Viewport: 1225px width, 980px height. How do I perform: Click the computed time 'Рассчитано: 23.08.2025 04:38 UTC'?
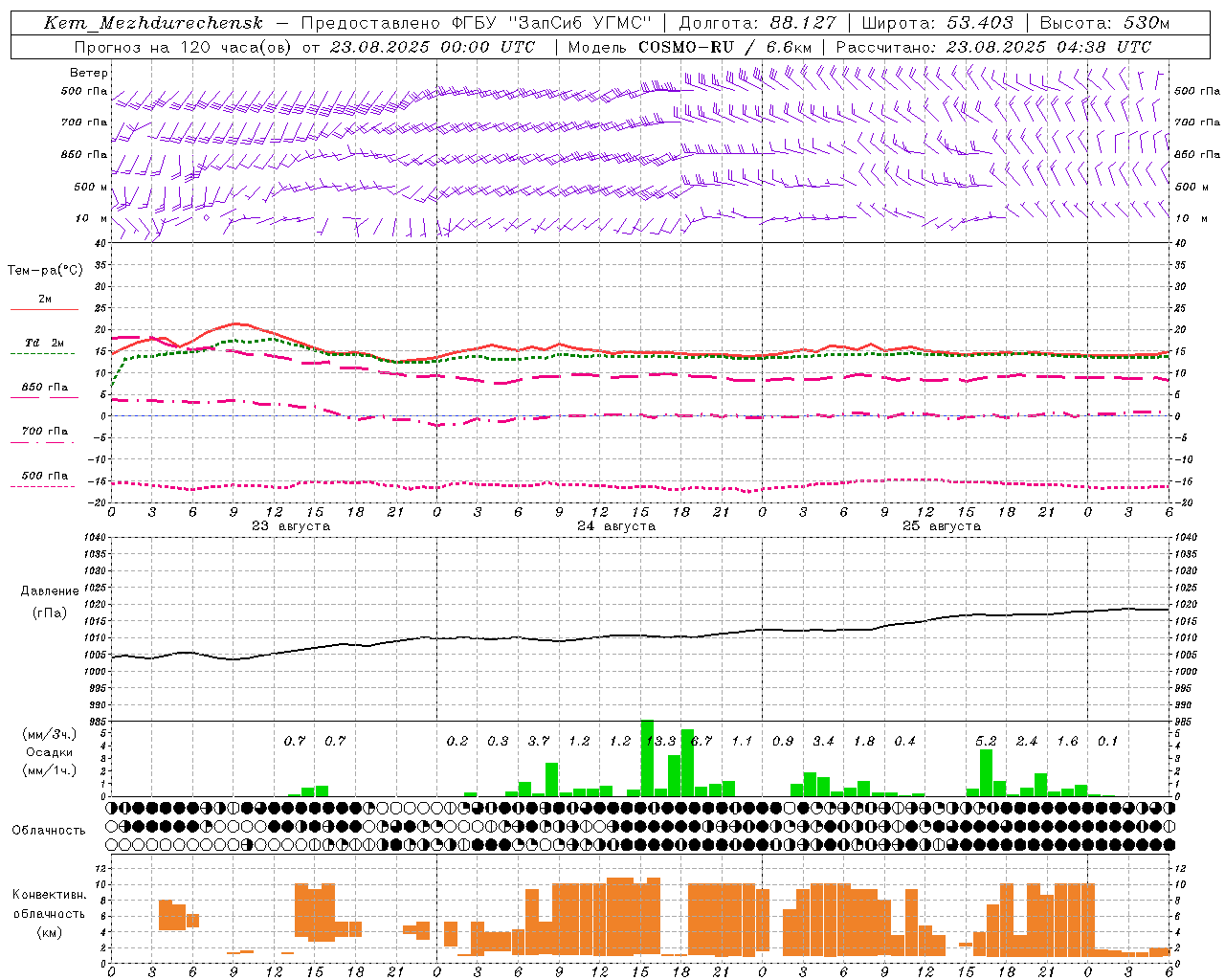point(993,47)
